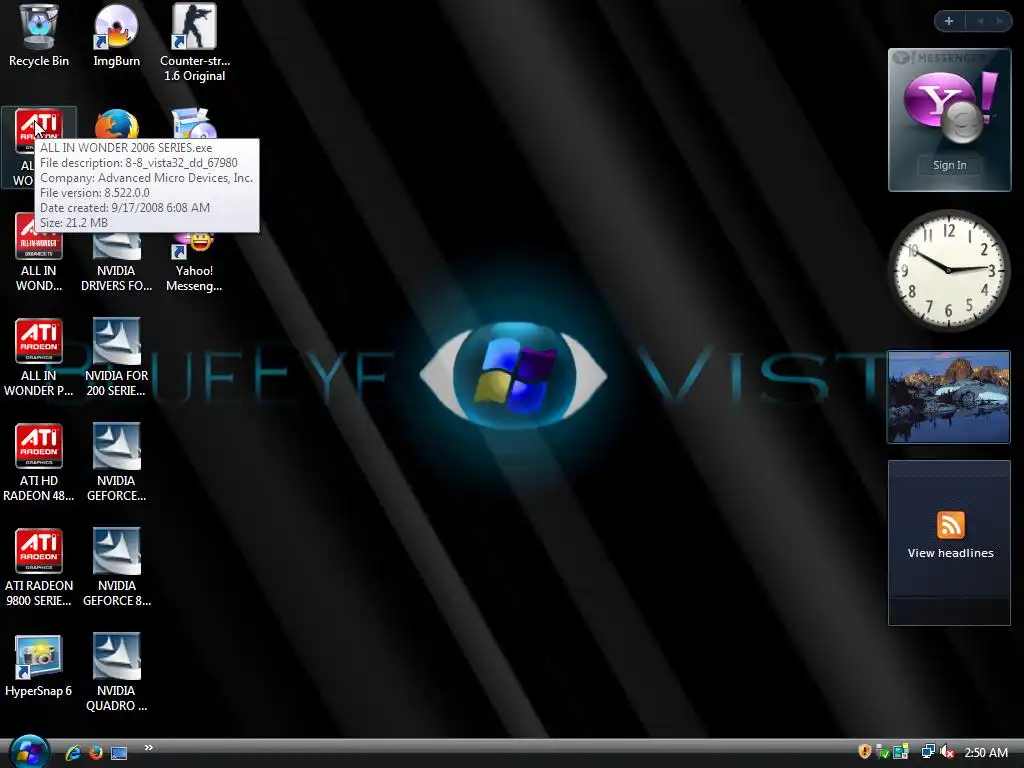The height and width of the screenshot is (768, 1024).
Task: Select the ImgBurn shortcut icon
Action: pos(116,36)
